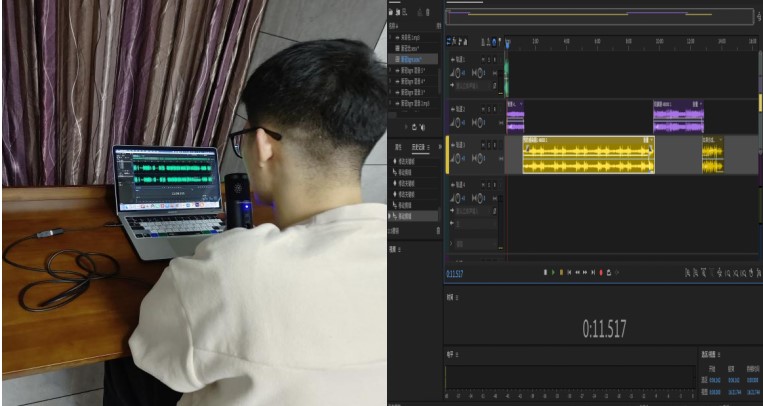Solo Track 2 with its S button

pyautogui.click(x=489, y=109)
